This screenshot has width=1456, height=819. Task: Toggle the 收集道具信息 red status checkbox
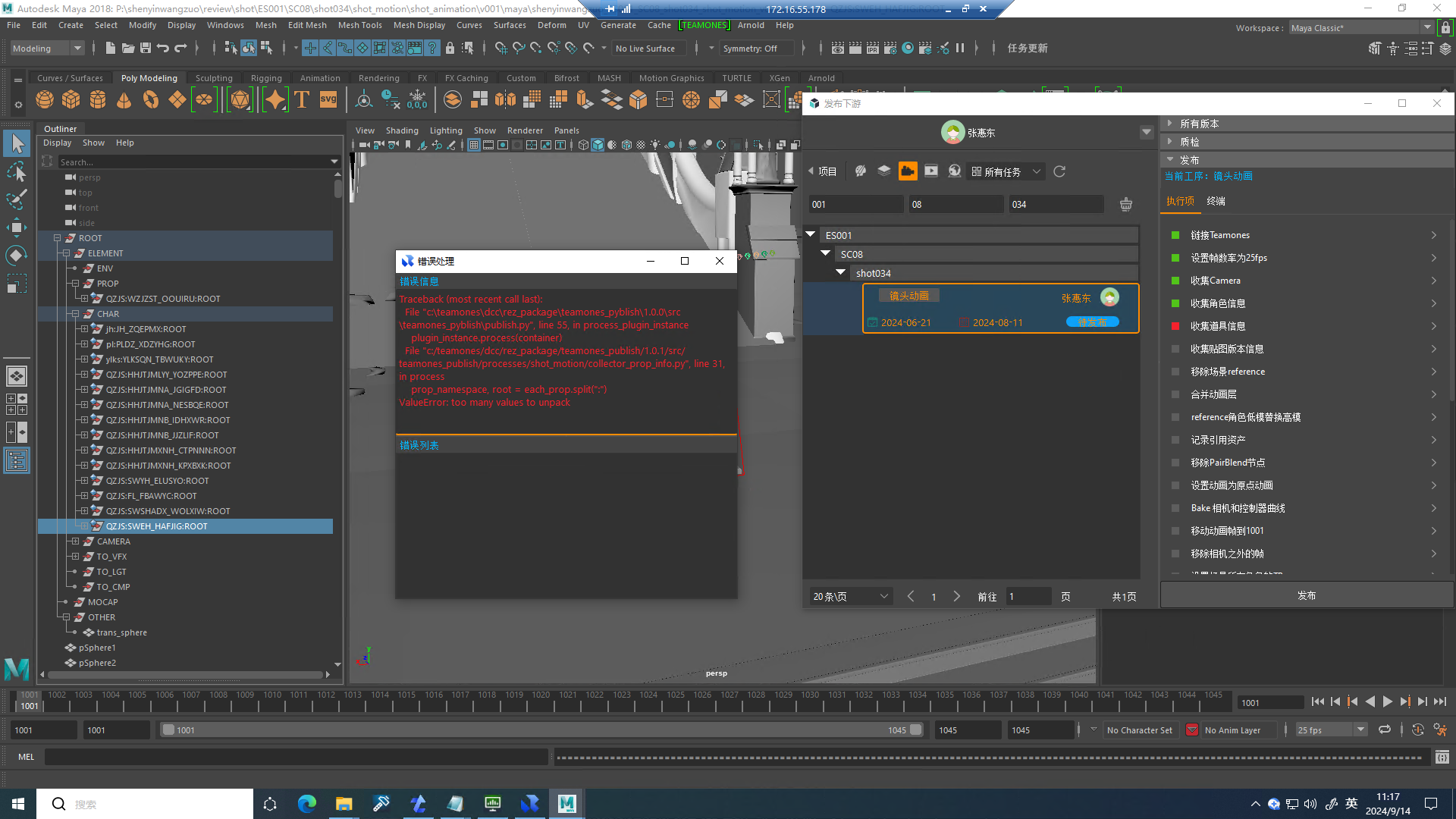pyautogui.click(x=1175, y=326)
